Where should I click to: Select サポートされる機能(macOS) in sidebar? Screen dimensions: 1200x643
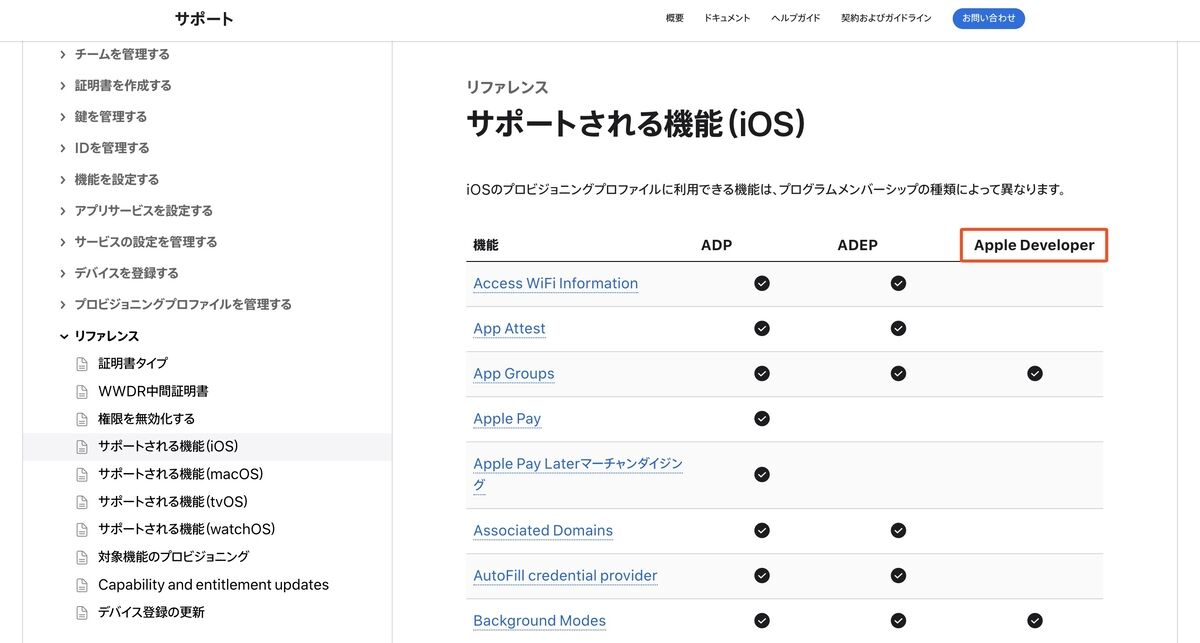pyautogui.click(x=181, y=474)
